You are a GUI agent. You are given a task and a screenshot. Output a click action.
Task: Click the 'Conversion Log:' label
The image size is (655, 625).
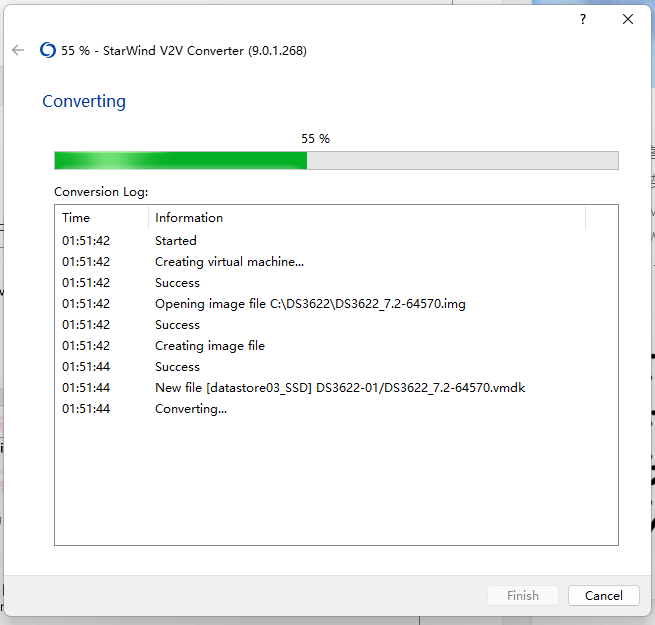click(101, 192)
